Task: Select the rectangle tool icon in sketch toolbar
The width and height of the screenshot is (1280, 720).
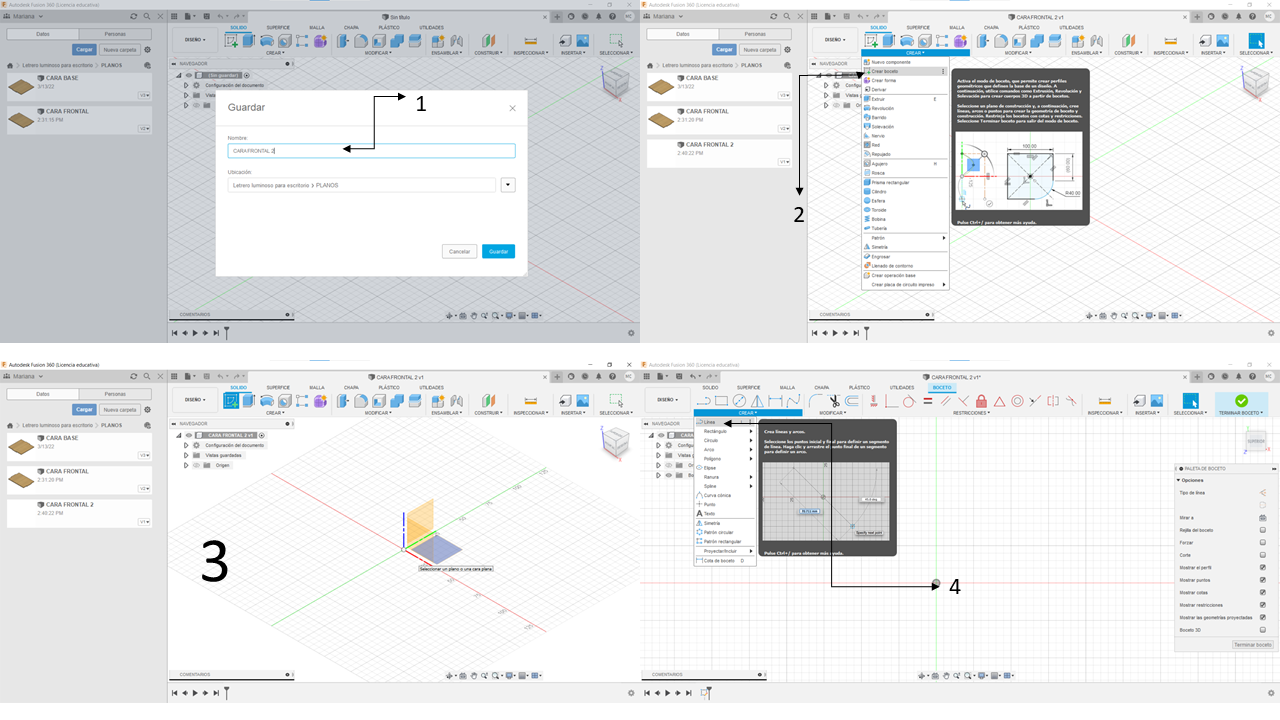Action: (x=721, y=401)
